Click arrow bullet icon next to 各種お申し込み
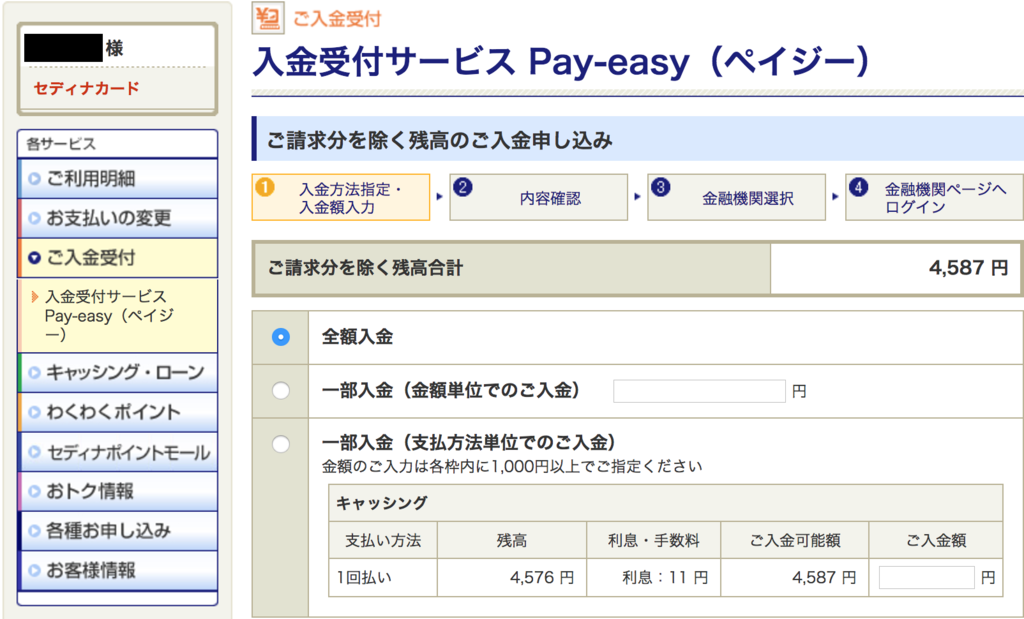 pyautogui.click(x=35, y=531)
